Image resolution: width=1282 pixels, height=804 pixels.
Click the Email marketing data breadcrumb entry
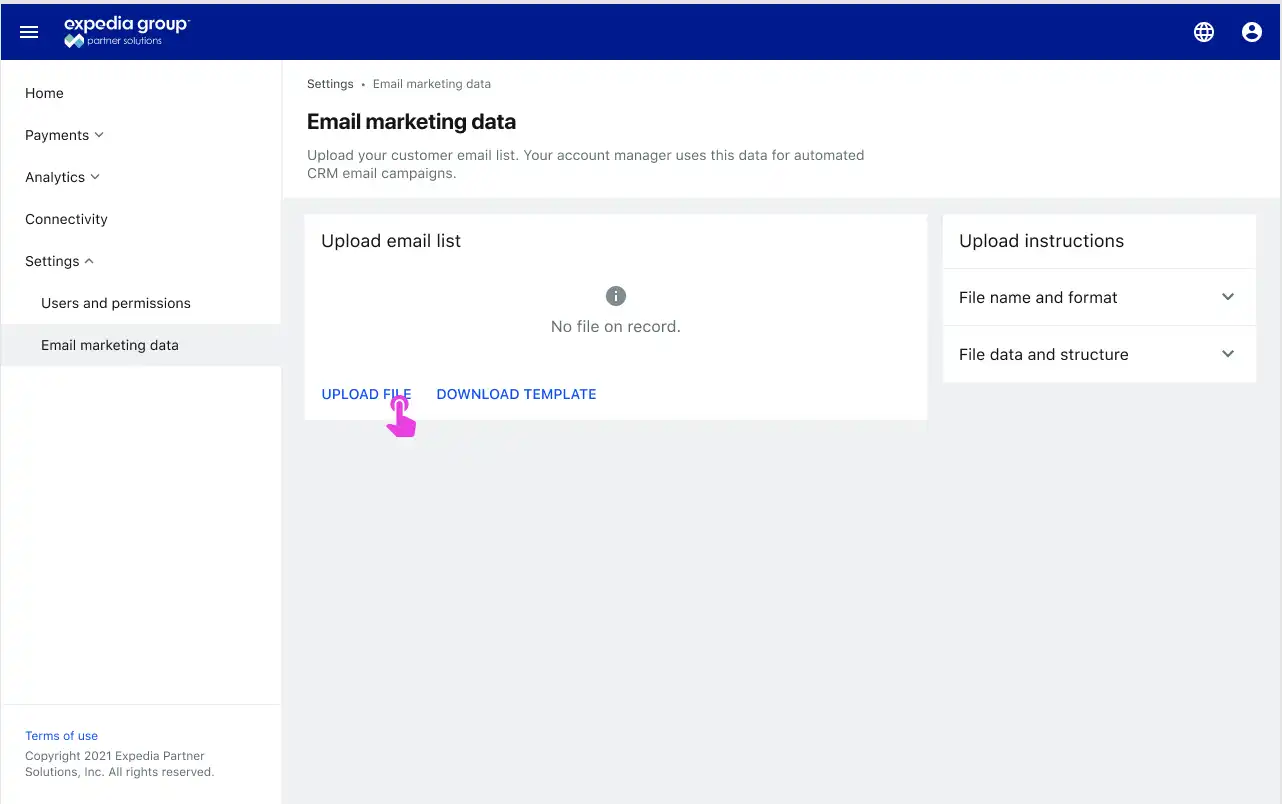431,84
